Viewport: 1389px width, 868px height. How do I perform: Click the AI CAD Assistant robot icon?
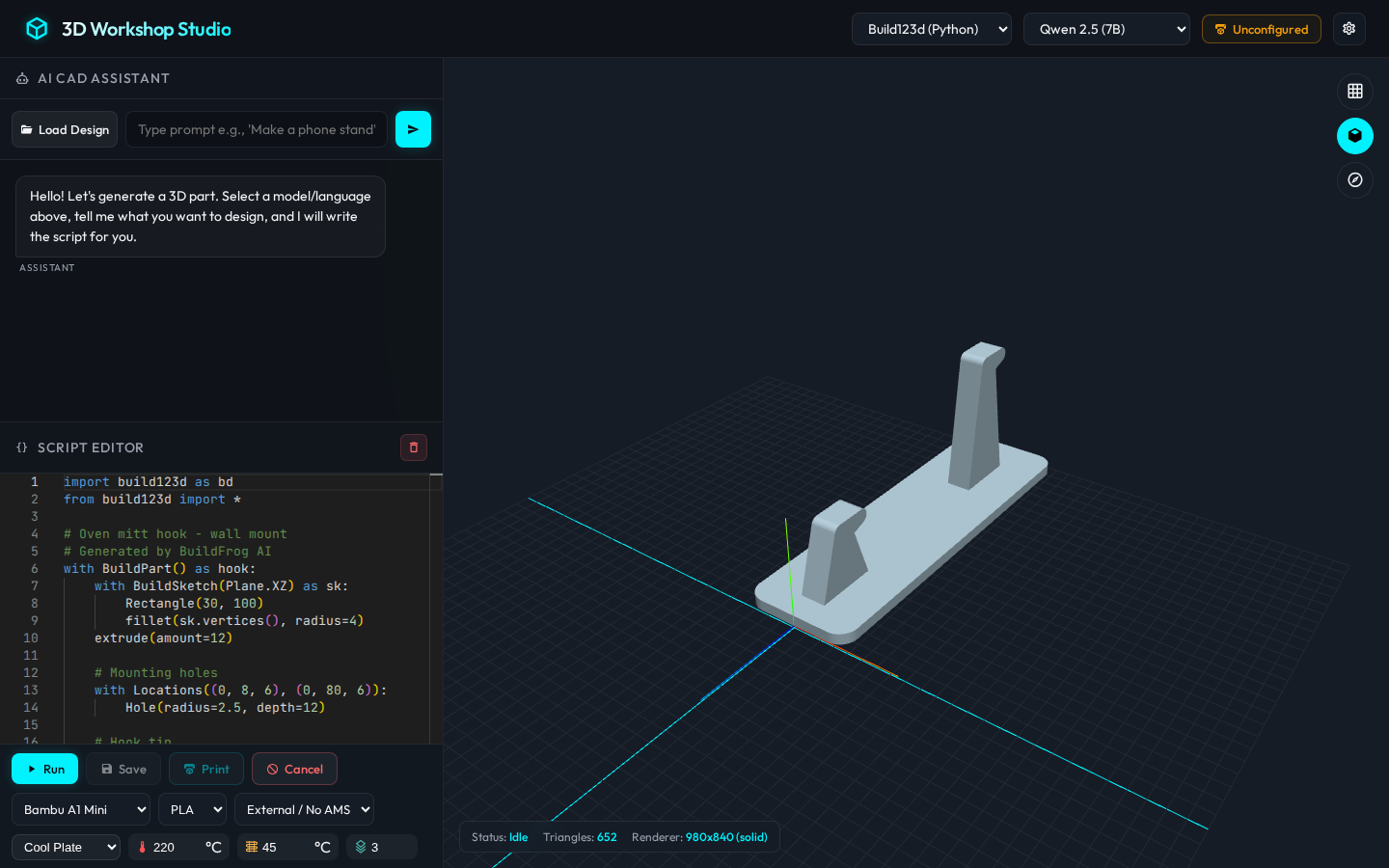click(x=22, y=78)
